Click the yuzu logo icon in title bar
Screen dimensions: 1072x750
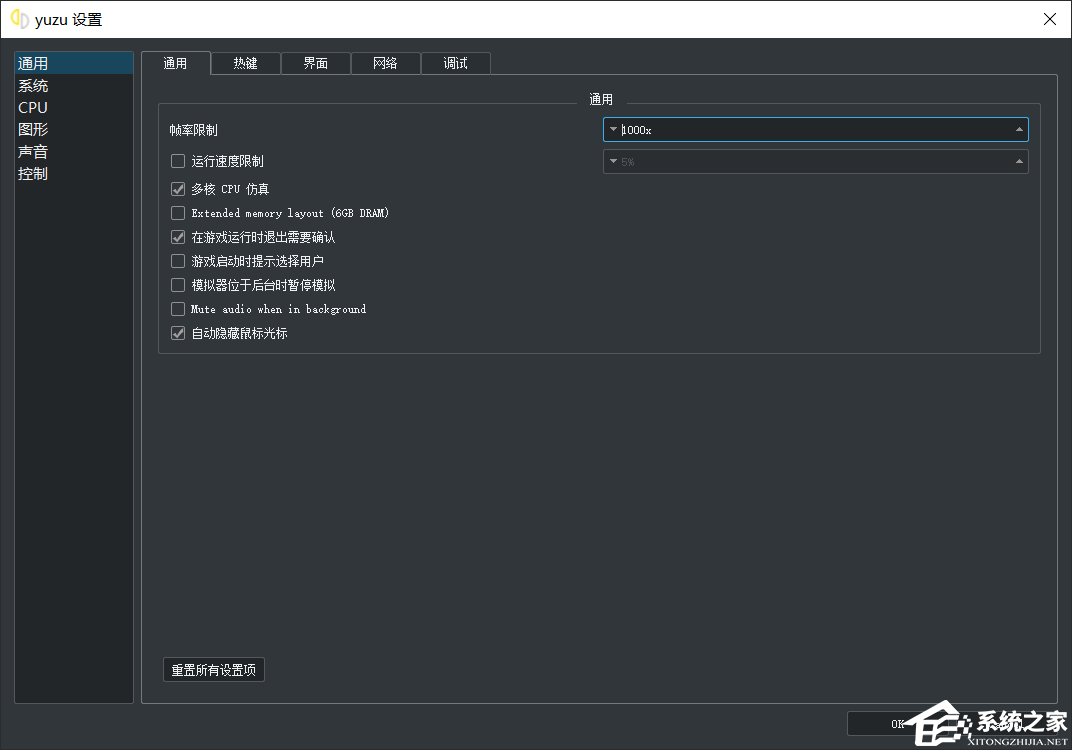tap(19, 19)
